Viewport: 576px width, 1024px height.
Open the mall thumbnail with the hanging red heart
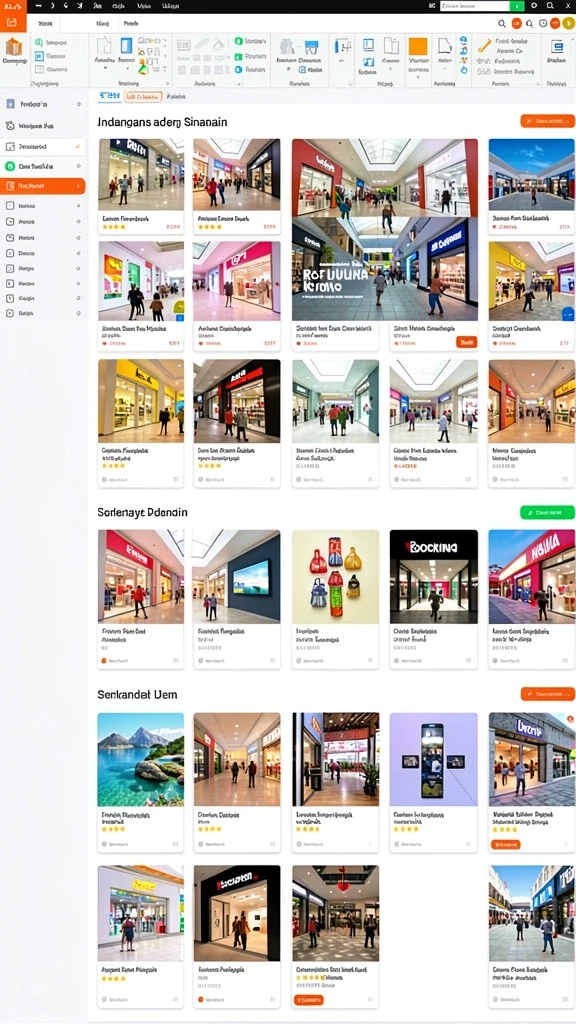pos(336,912)
